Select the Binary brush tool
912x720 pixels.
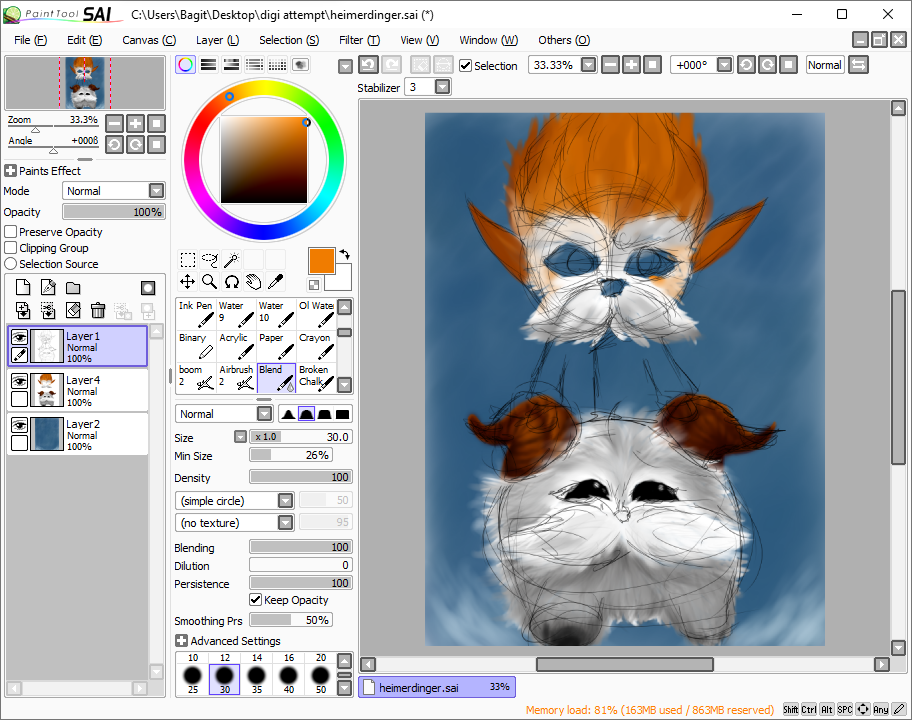(196, 346)
